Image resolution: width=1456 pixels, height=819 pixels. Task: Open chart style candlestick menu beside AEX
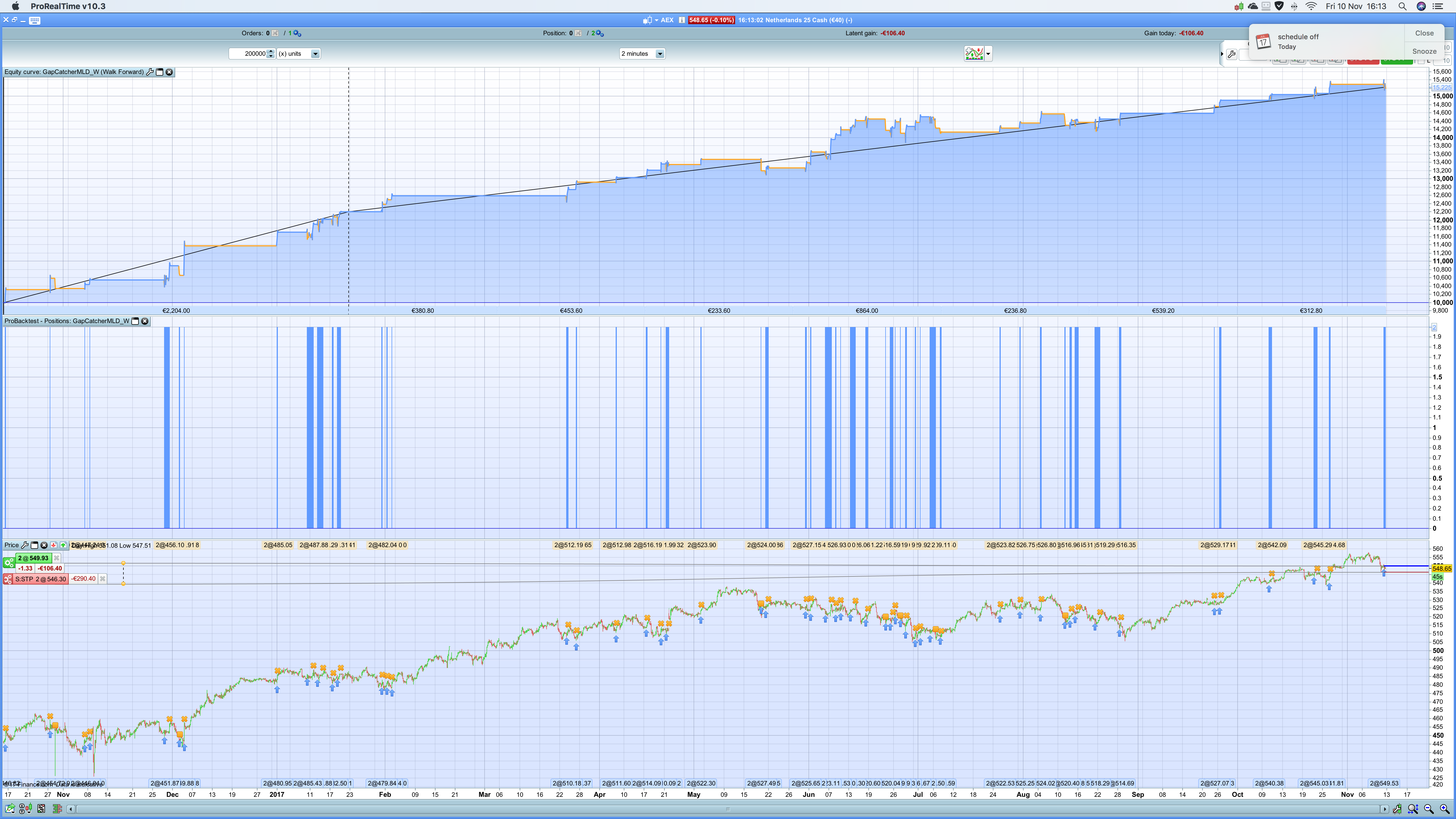tap(650, 20)
